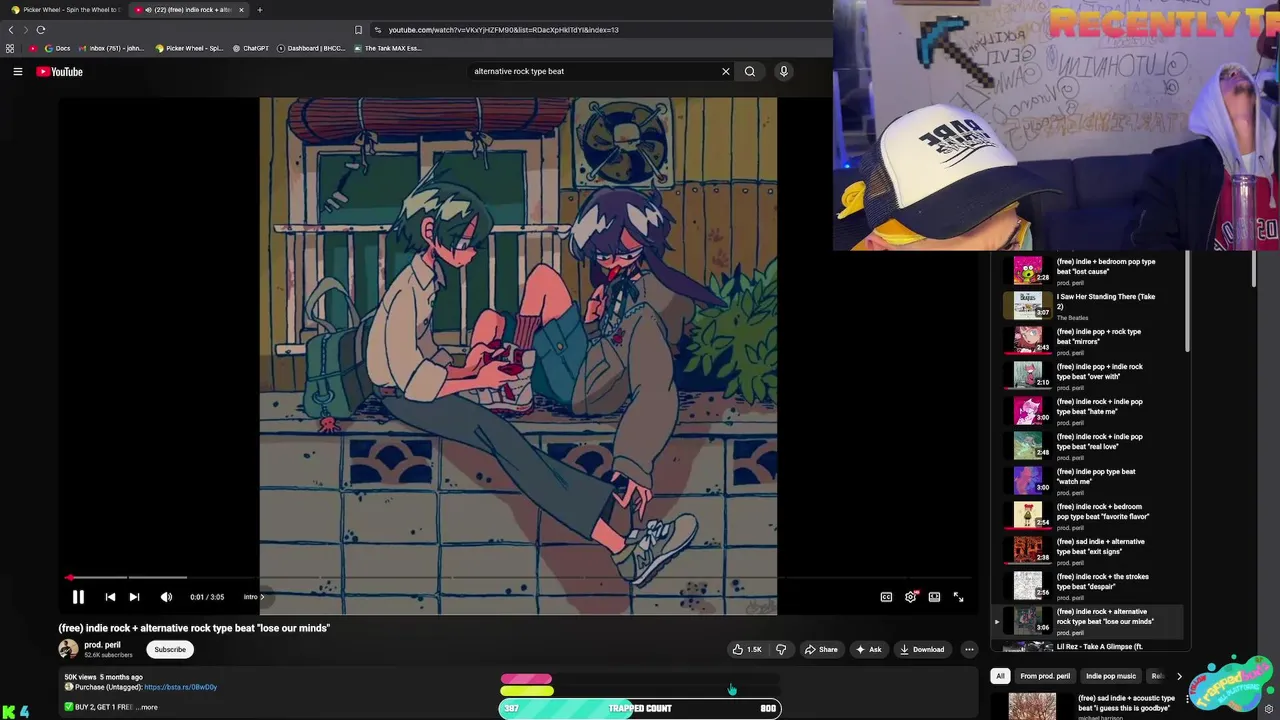Screen dimensions: 1280x720
Task: Play playlist item "lost cause"
Action: (1087, 271)
